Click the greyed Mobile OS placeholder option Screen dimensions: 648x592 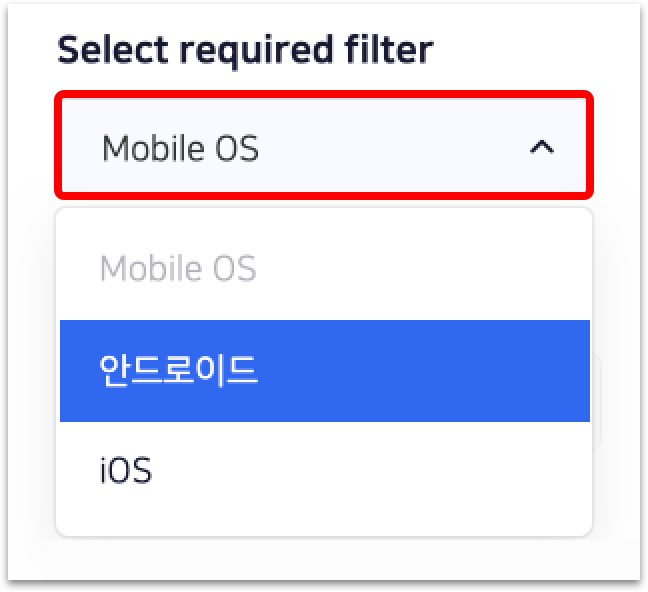(x=179, y=268)
